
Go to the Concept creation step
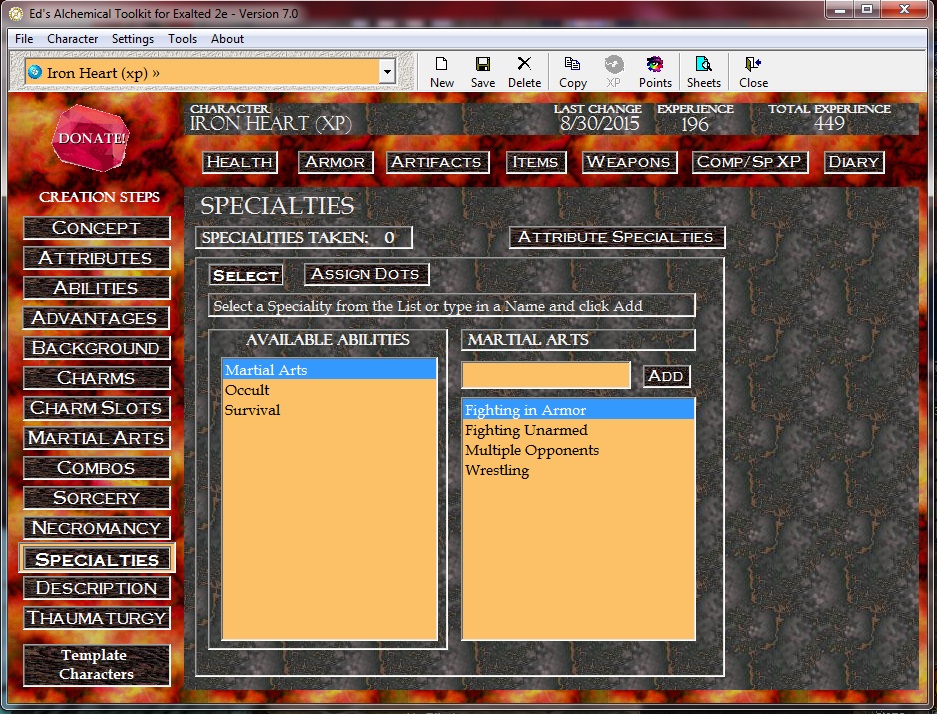click(96, 228)
